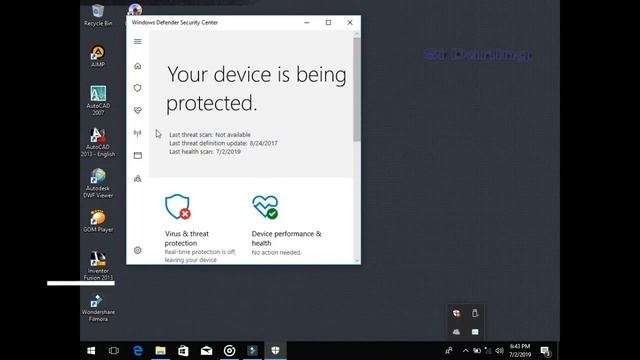Image resolution: width=640 pixels, height=360 pixels.
Task: Click "Last threat definition update: 8/24/2017" text
Action: click(223, 143)
